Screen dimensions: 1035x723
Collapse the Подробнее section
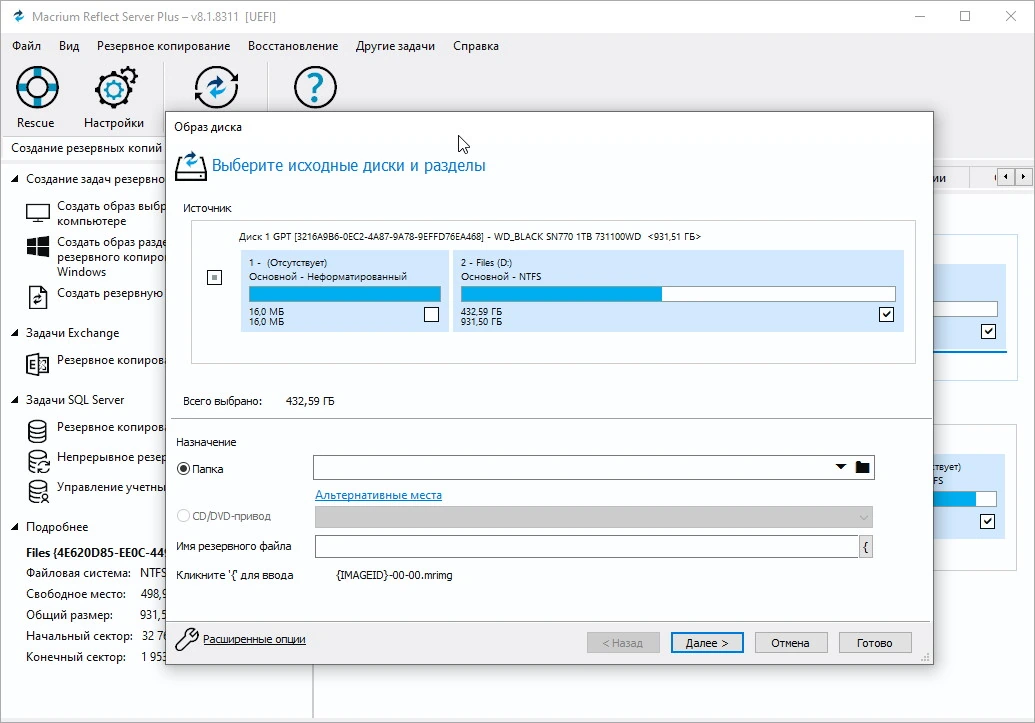coord(15,527)
